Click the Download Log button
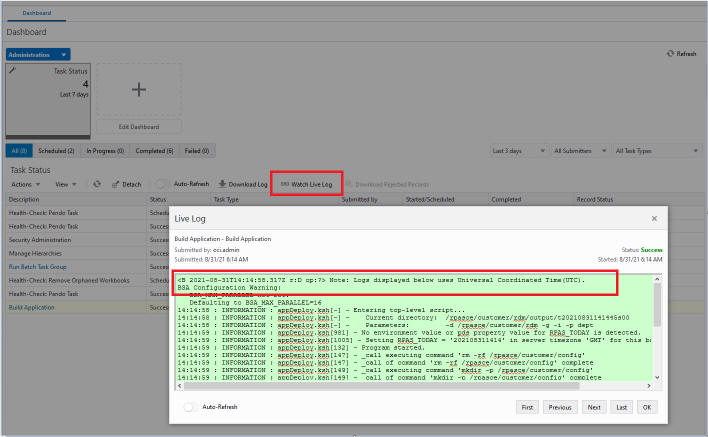Viewport: 708px width, 437px height. point(243,184)
